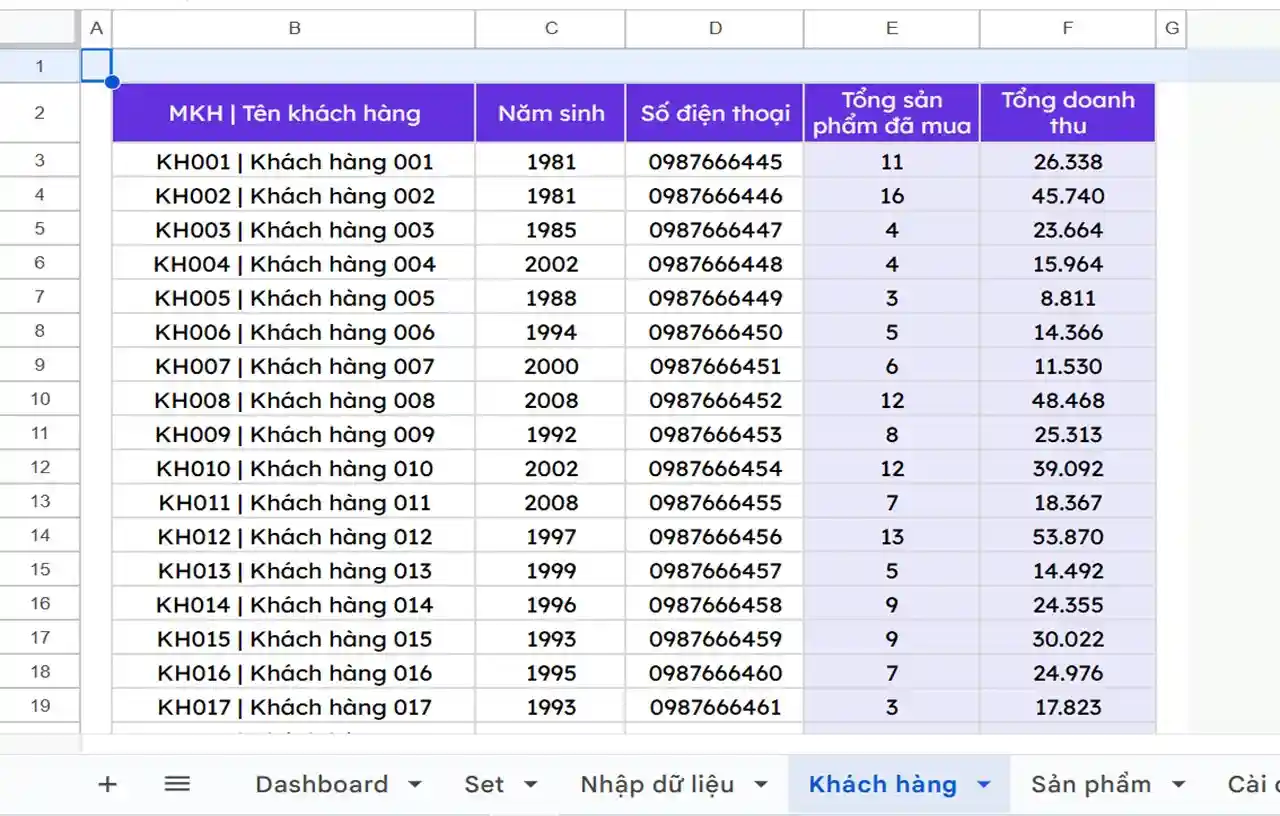Select the KH008 customer name cell
This screenshot has width=1280, height=816.
coord(294,401)
